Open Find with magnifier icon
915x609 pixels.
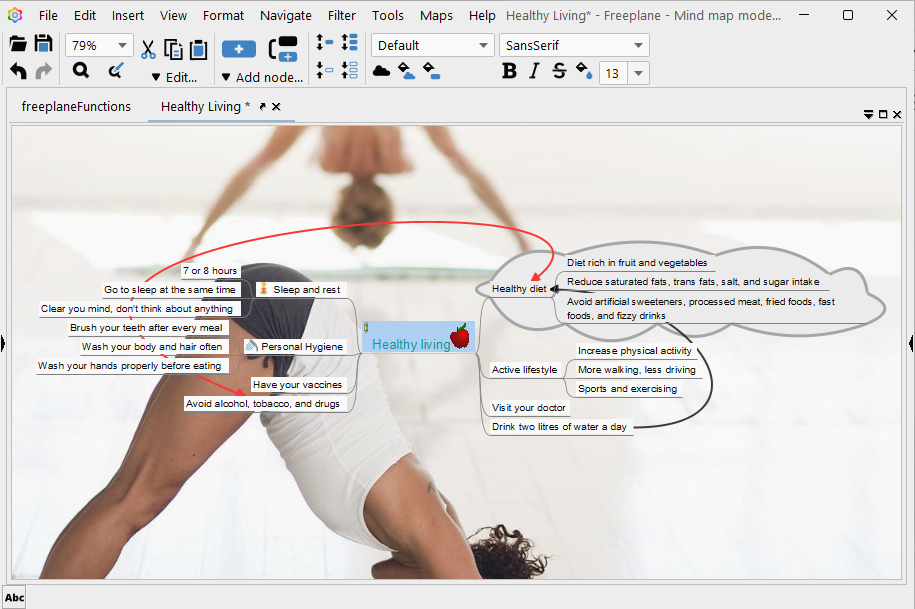pyautogui.click(x=81, y=71)
